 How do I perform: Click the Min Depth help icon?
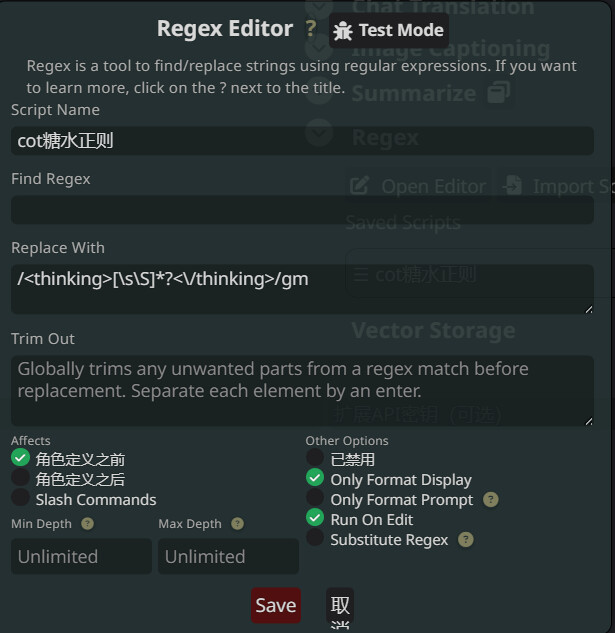88,523
